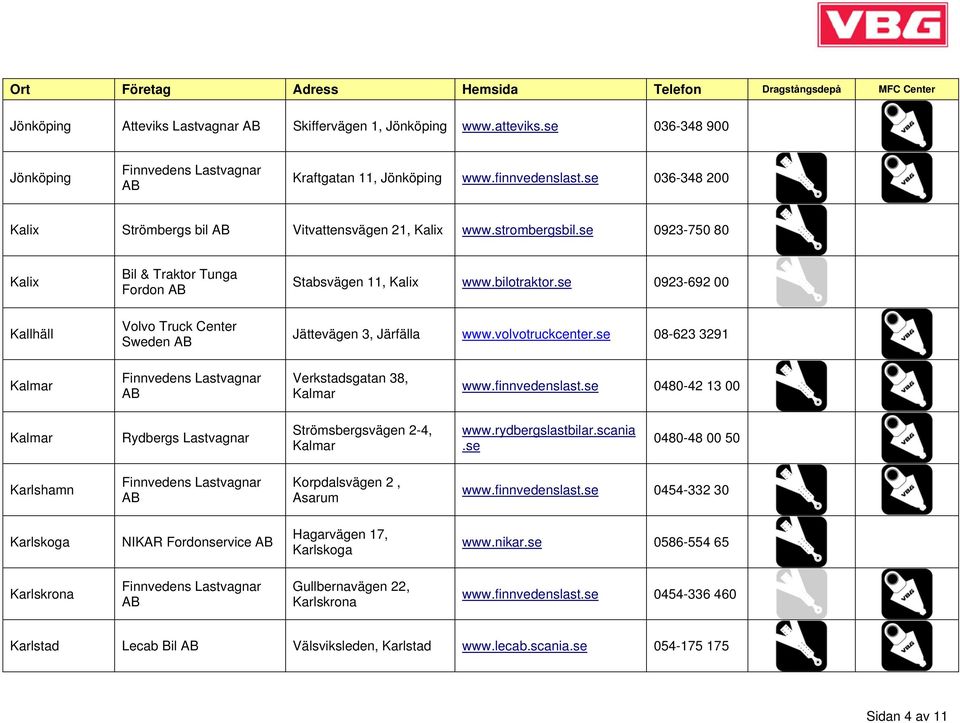Viewport: 960px width, 723px height.
Task: Click greyed Dragstångsdepå icon in Karlskrona row
Action: 801,594
